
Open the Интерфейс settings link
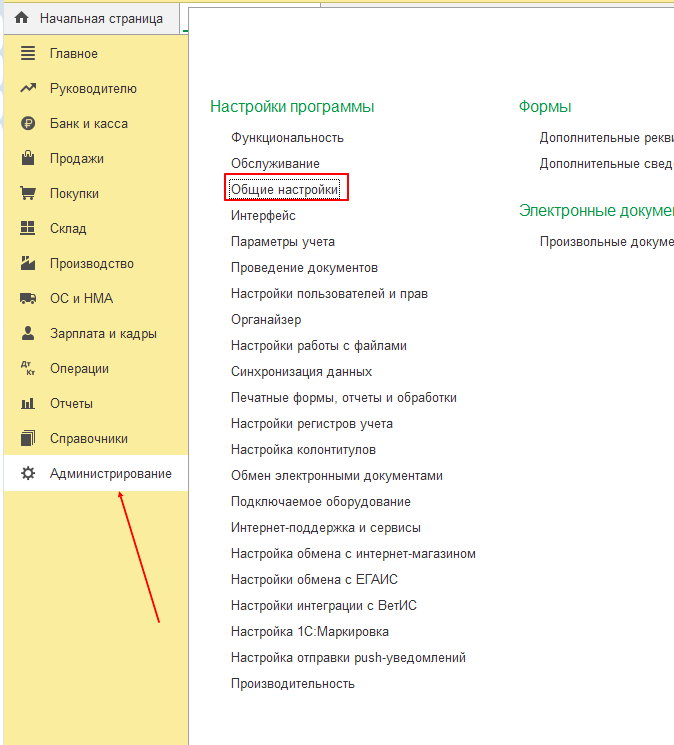click(x=263, y=216)
